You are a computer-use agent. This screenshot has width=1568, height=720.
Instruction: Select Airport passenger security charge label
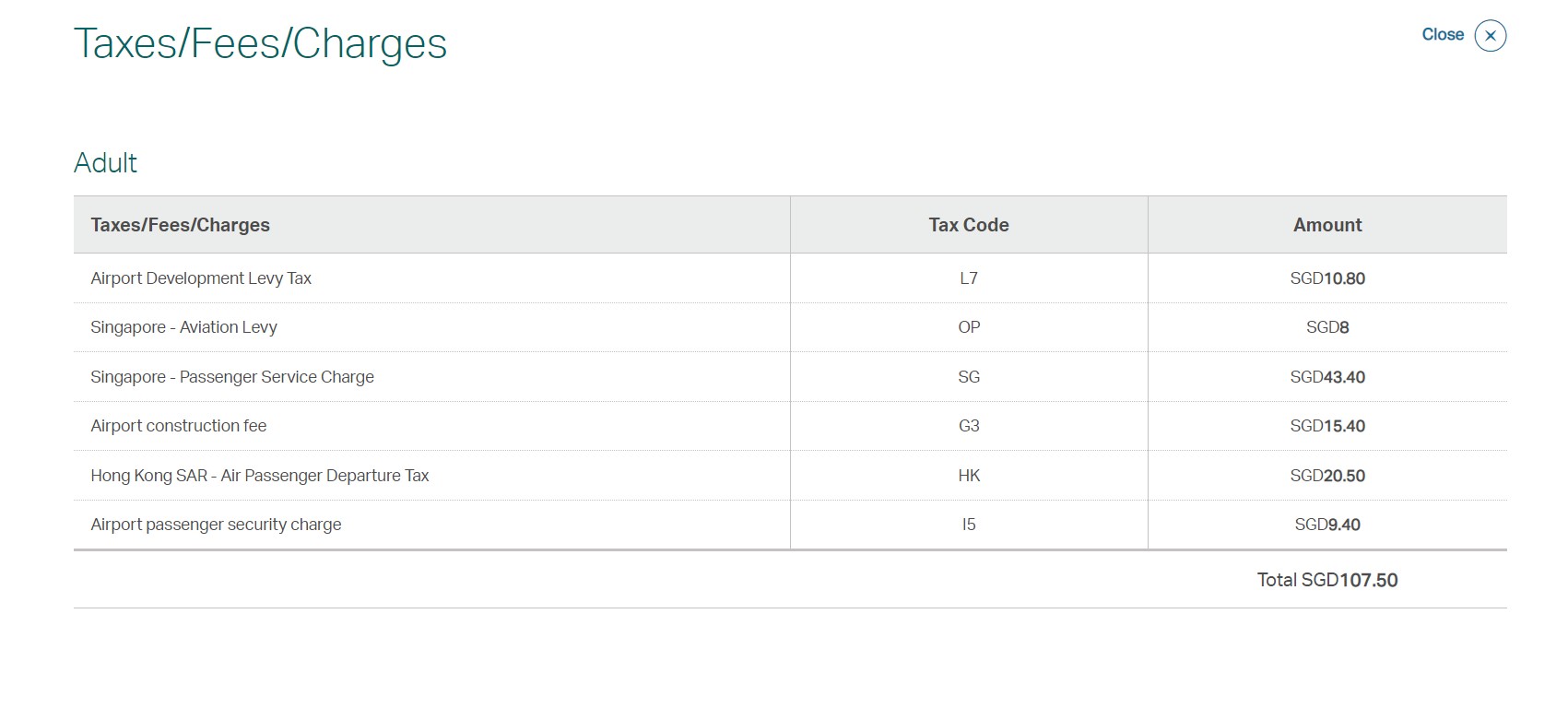coord(216,525)
